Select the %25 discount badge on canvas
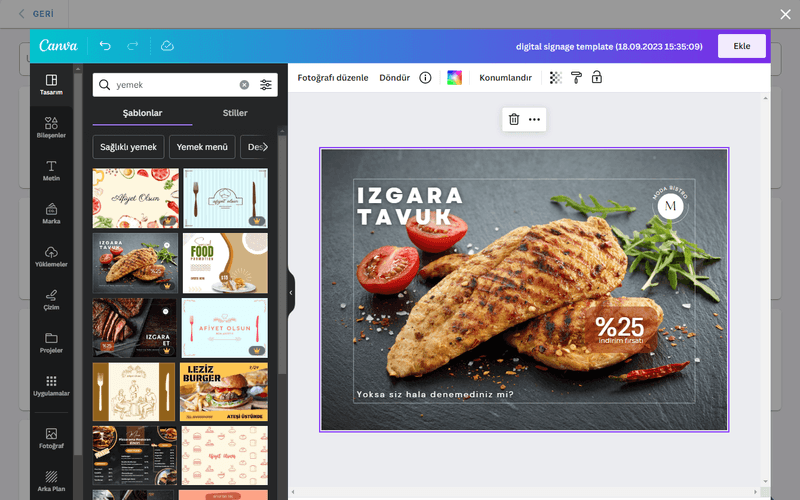This screenshot has height=500, width=800. [621, 329]
